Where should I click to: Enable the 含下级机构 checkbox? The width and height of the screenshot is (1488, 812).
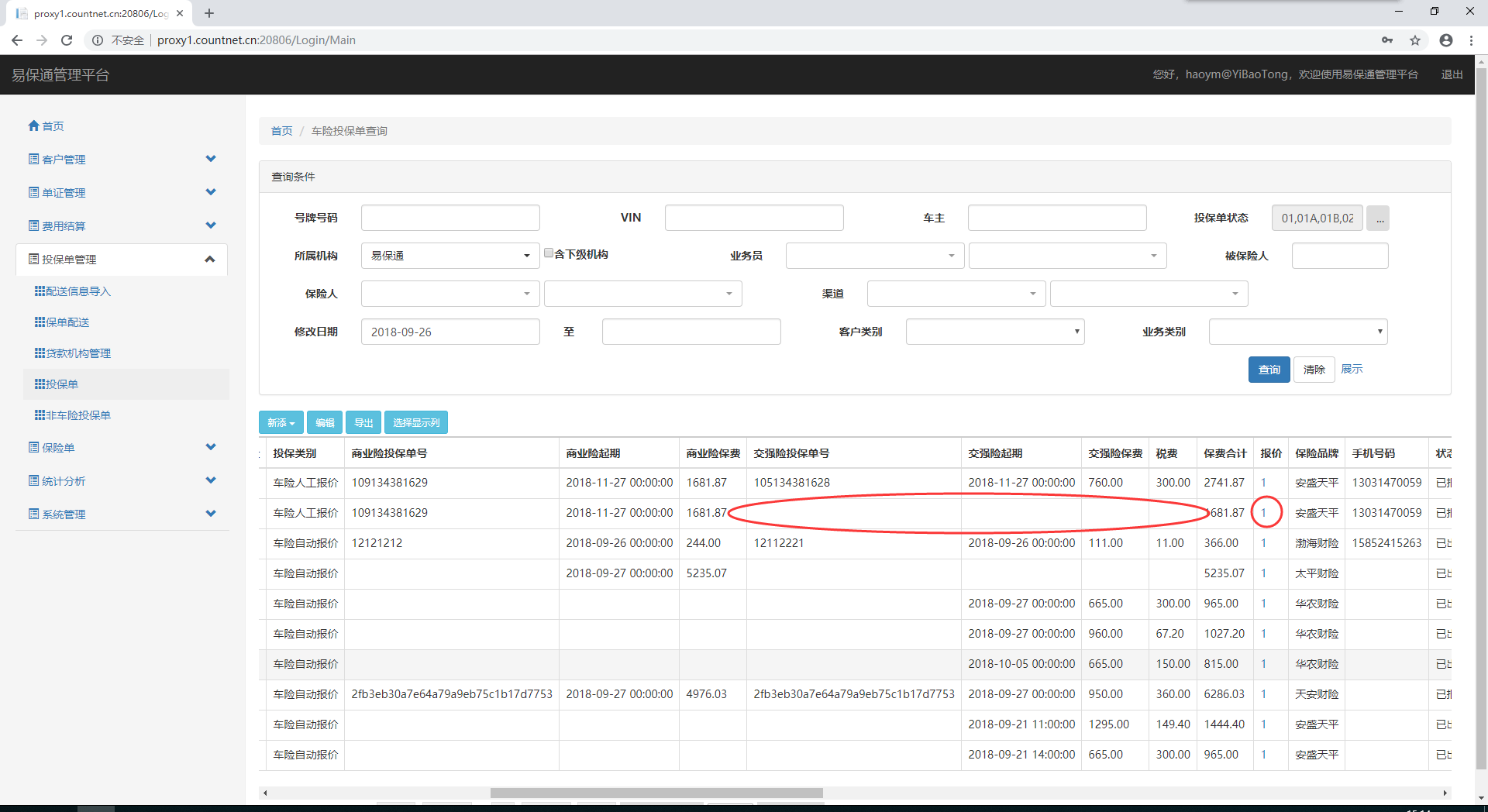[549, 253]
